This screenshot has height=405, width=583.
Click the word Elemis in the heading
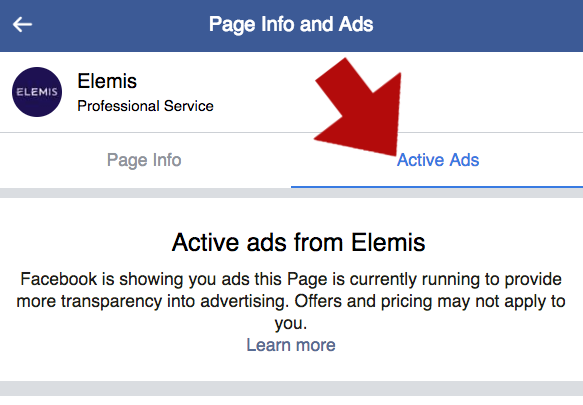pos(388,242)
